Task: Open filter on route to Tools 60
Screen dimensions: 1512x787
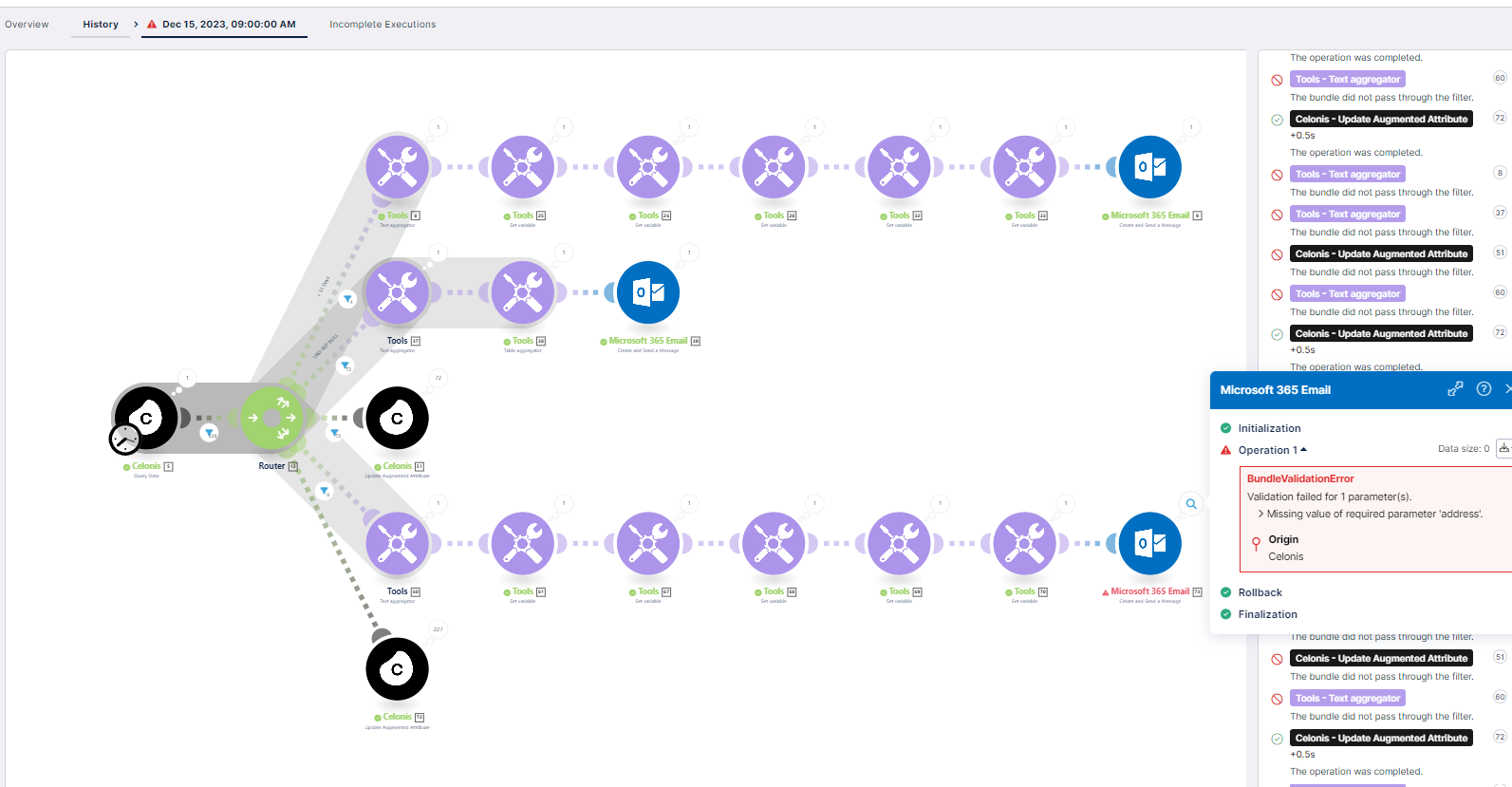Action: [x=324, y=491]
